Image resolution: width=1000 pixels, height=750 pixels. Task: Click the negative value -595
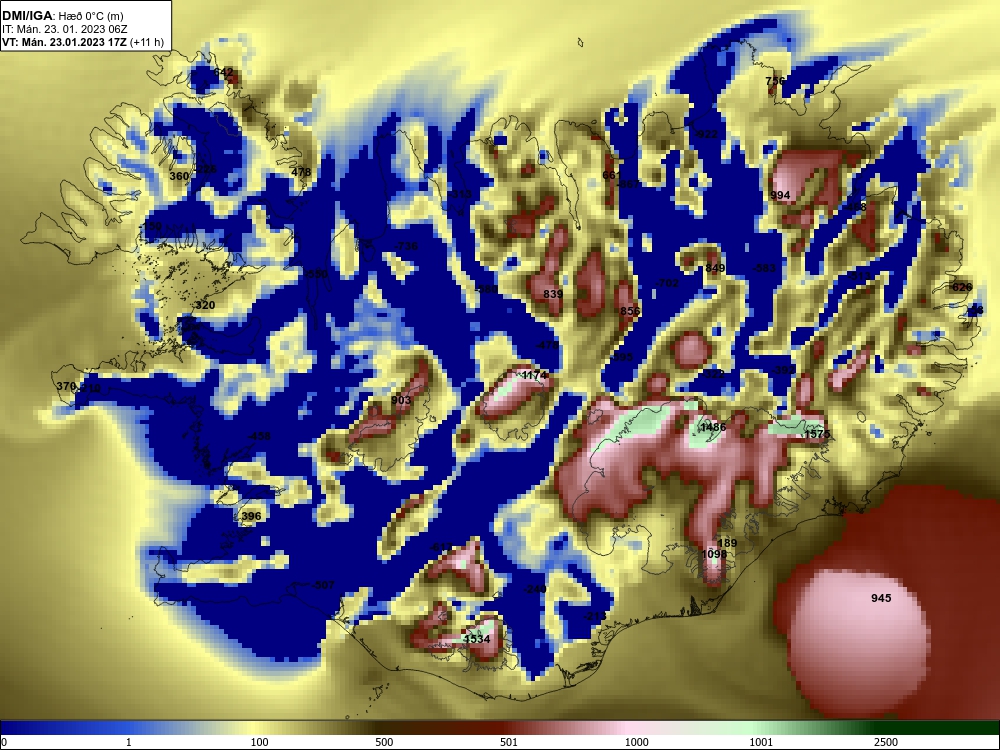(622, 357)
